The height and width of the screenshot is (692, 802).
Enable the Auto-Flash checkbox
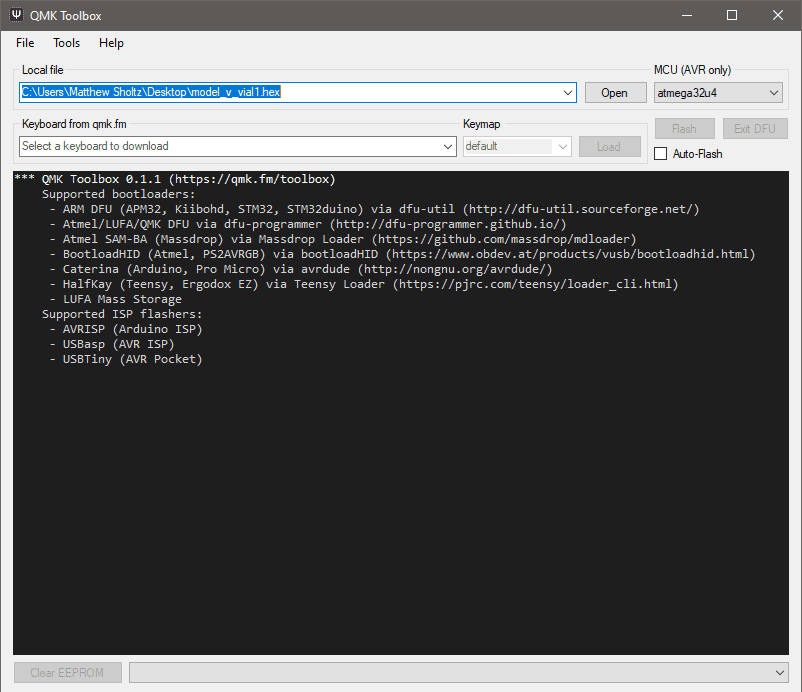(x=660, y=154)
